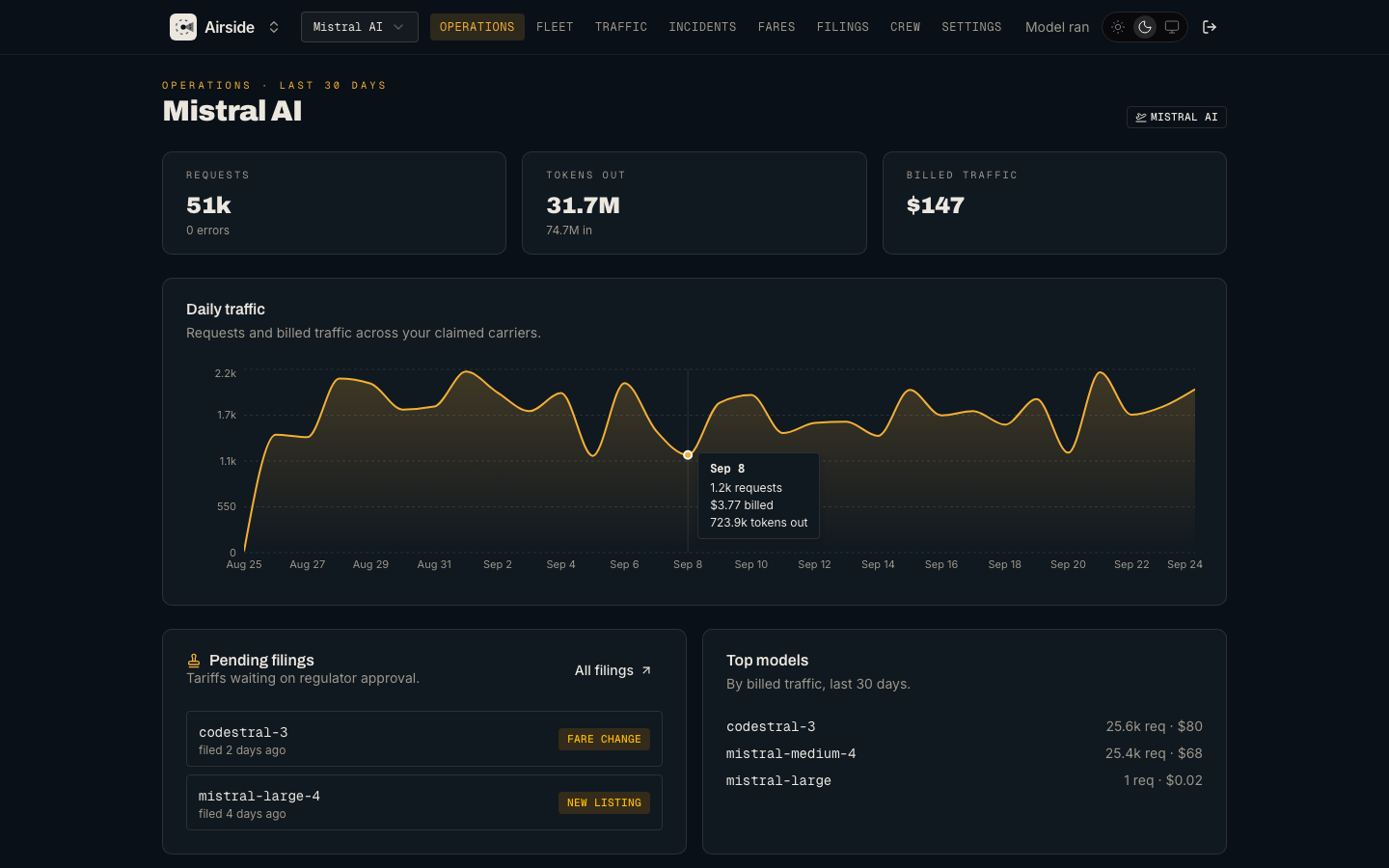Click the Sep 2 axis label
This screenshot has width=1389, height=868.
pos(498,564)
